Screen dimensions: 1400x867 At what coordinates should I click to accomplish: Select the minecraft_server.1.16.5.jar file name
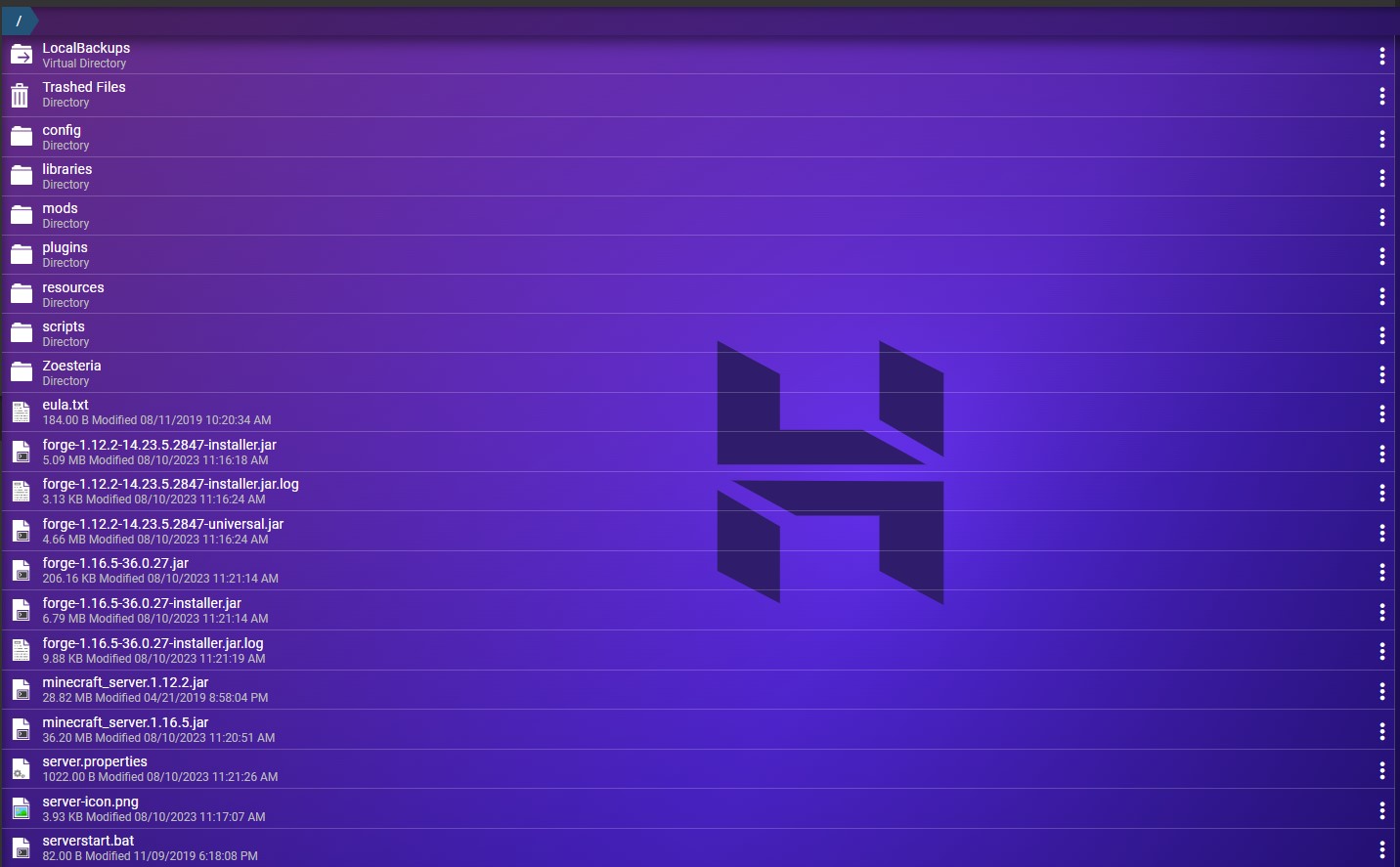pyautogui.click(x=125, y=722)
